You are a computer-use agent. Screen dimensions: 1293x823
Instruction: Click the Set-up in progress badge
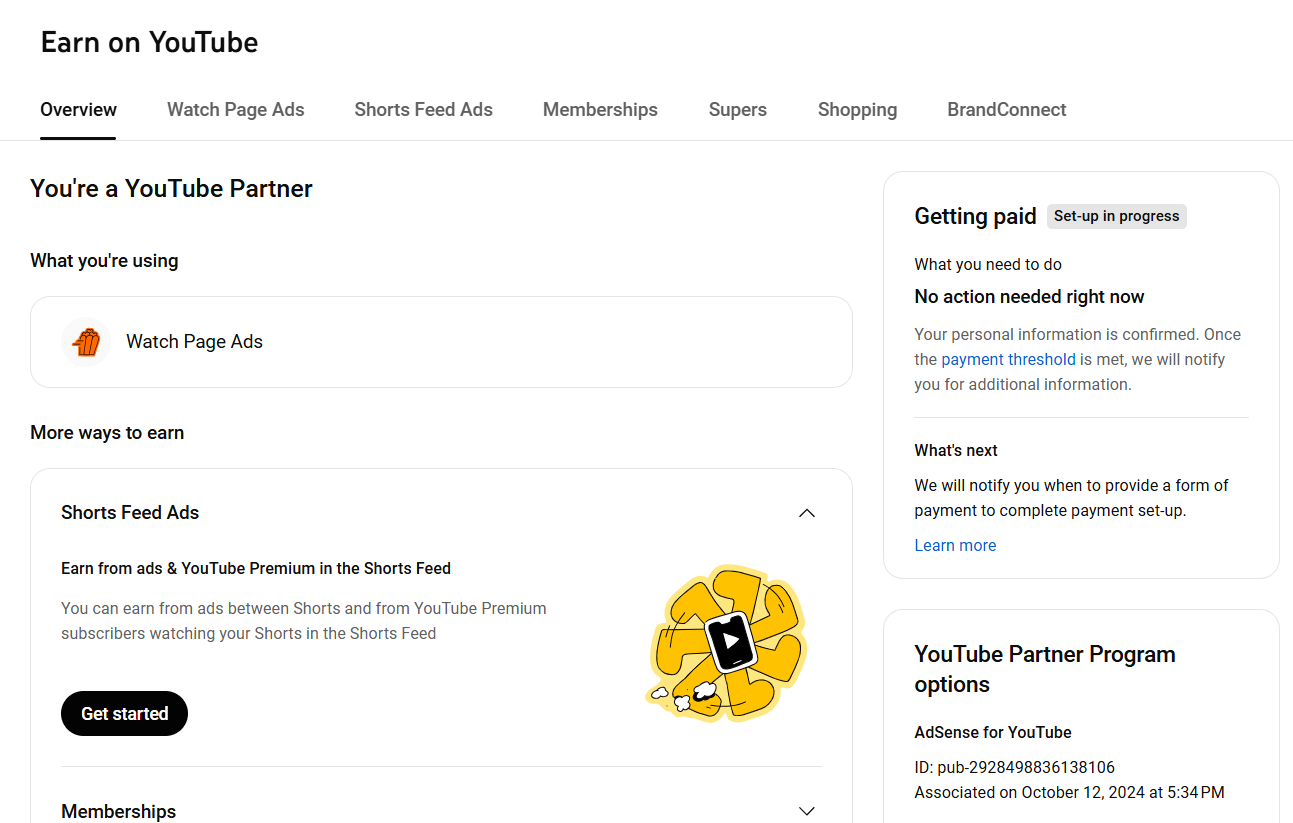coord(1117,216)
